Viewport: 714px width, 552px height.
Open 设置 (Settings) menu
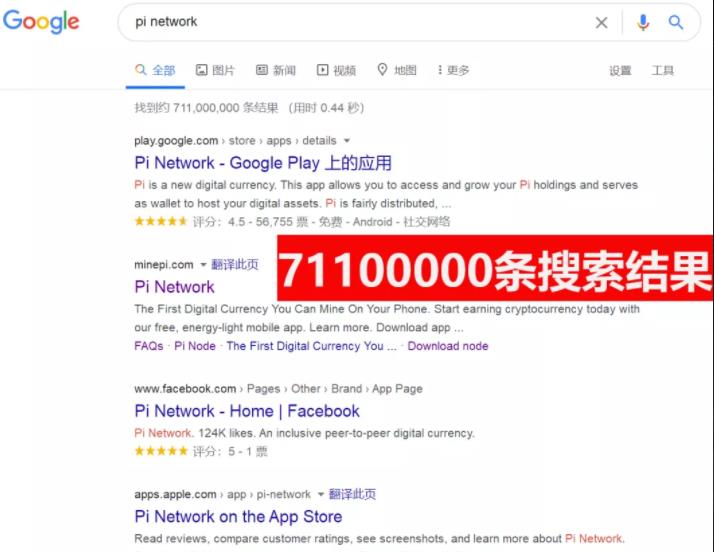point(620,71)
